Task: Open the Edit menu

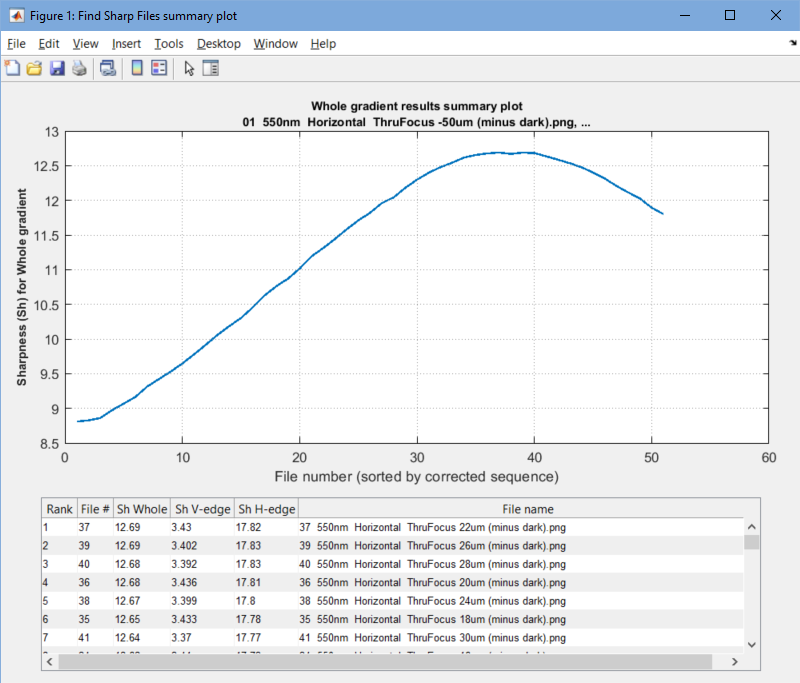Action: click(49, 44)
